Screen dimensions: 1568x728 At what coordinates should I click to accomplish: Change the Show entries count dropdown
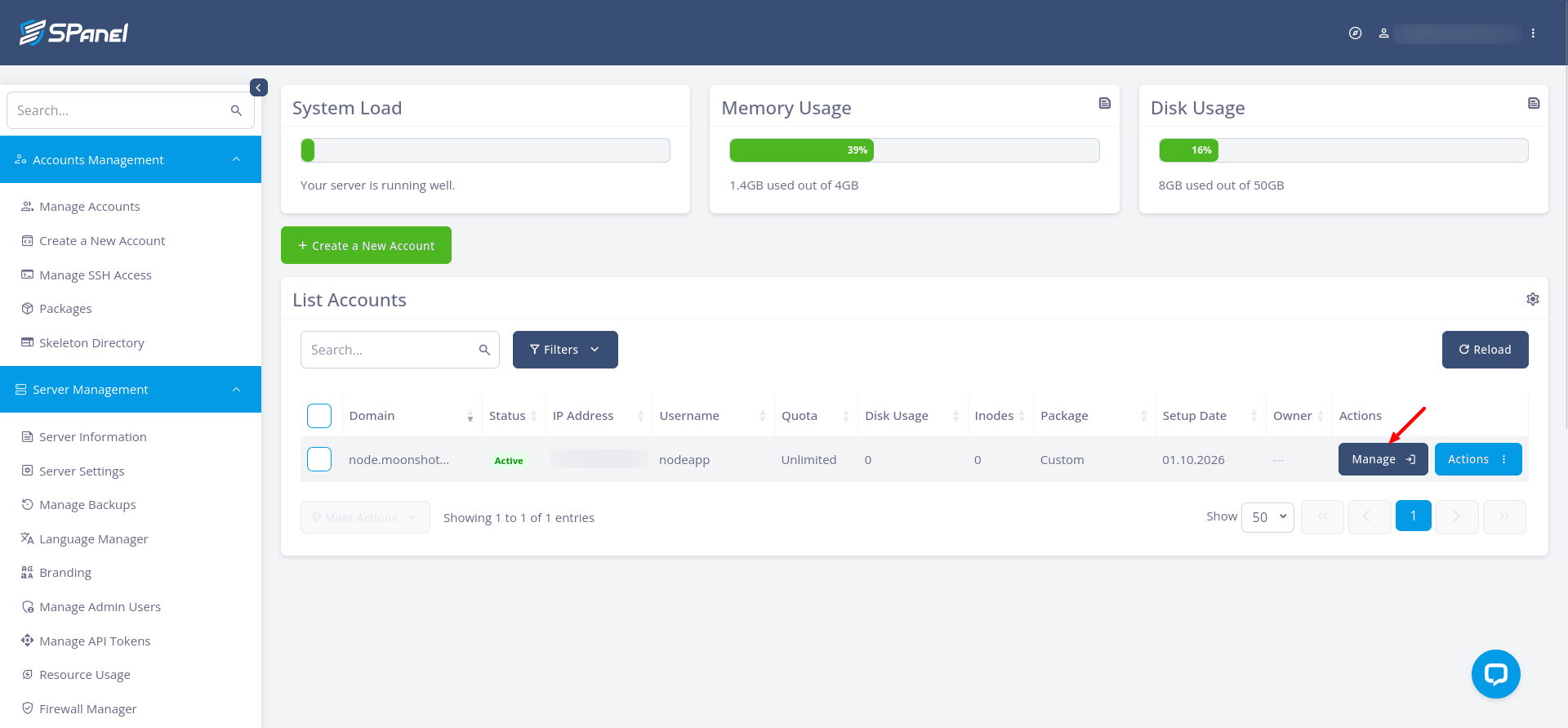point(1267,517)
